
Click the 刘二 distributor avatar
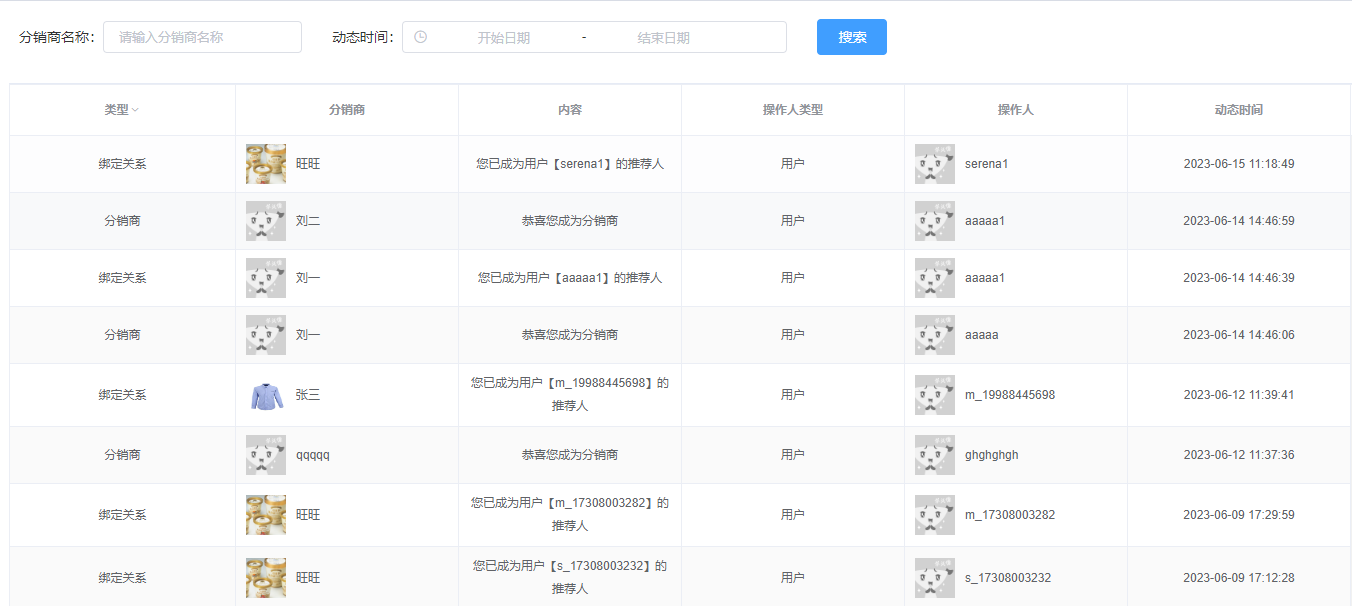pos(266,221)
